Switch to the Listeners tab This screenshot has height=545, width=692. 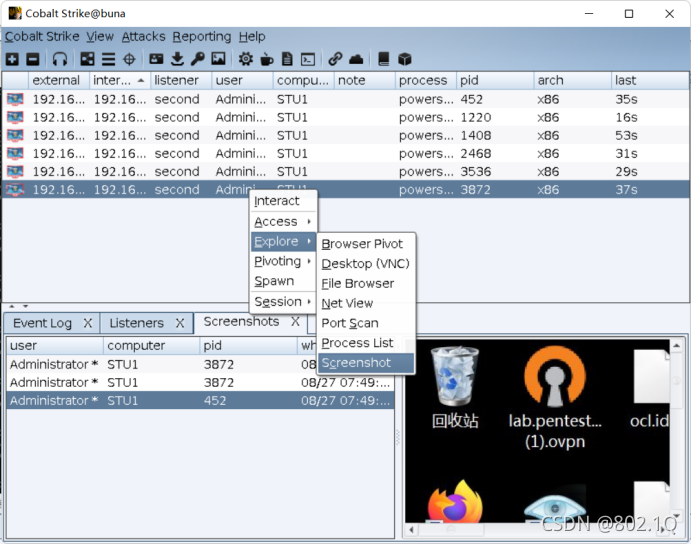(x=136, y=323)
